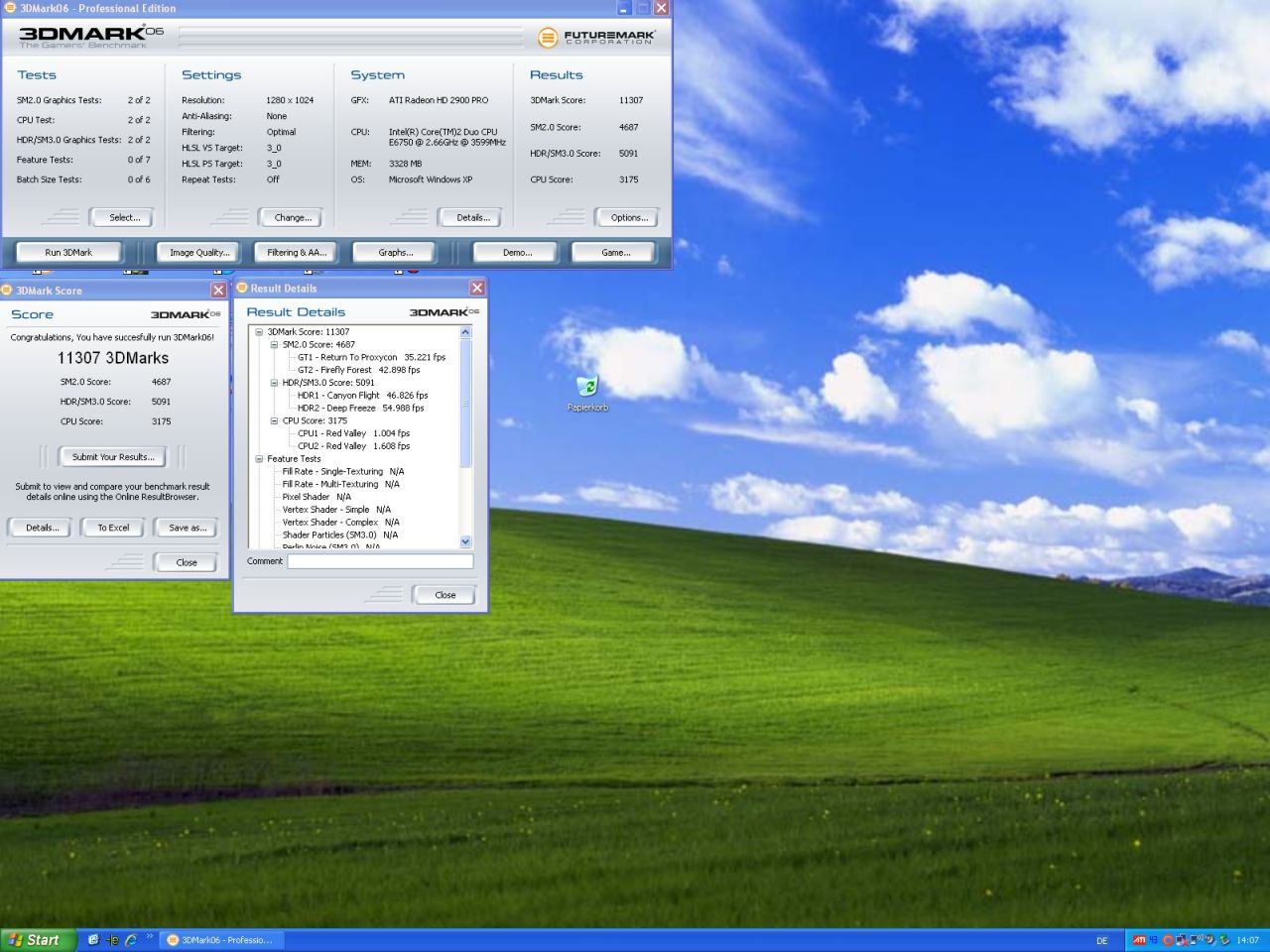Click the wireless network tray icon
The image size is (1270, 952).
click(1196, 939)
